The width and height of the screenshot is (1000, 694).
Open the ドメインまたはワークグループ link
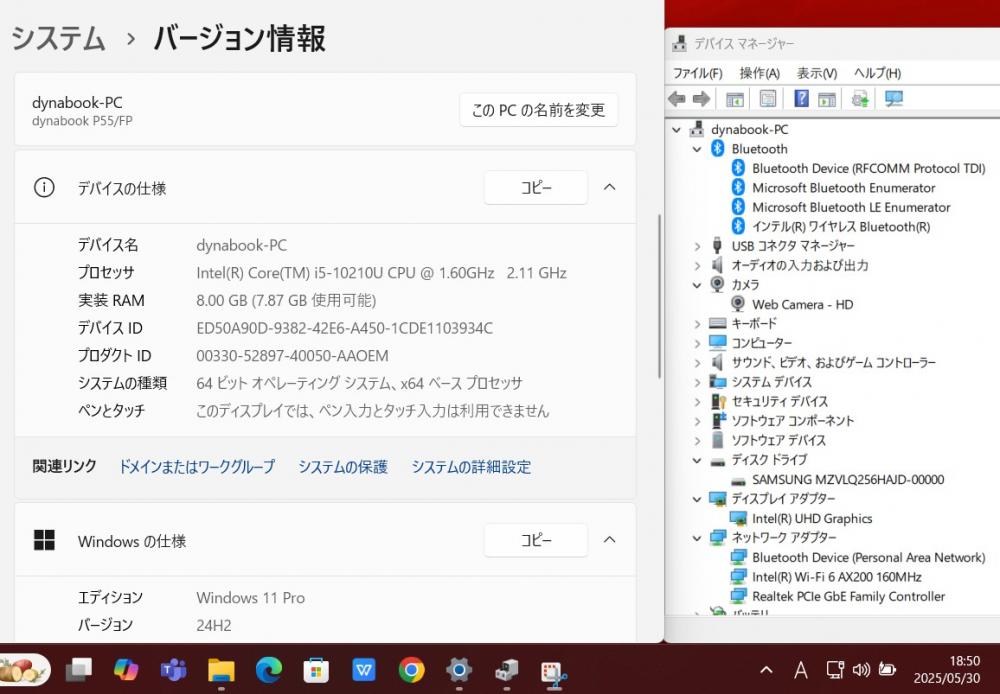(x=197, y=467)
